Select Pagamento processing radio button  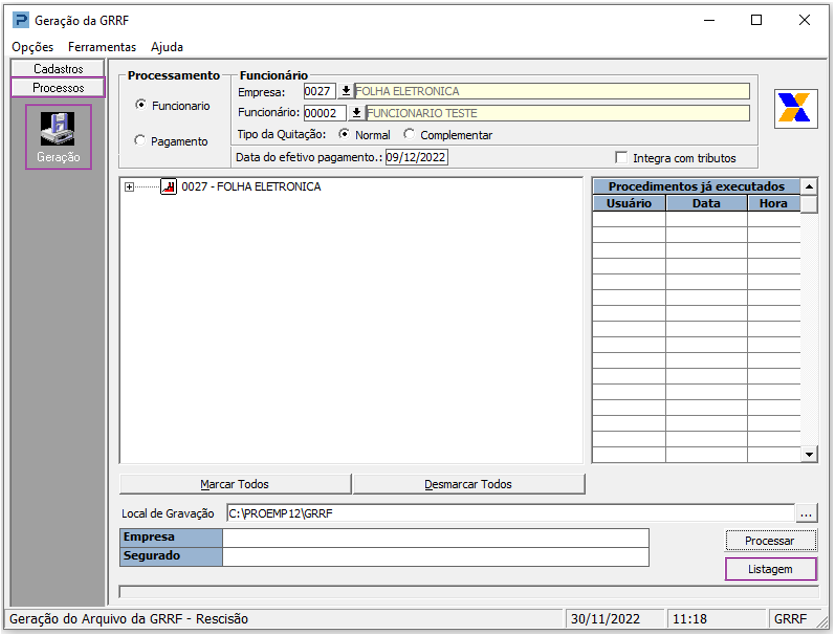[141, 141]
